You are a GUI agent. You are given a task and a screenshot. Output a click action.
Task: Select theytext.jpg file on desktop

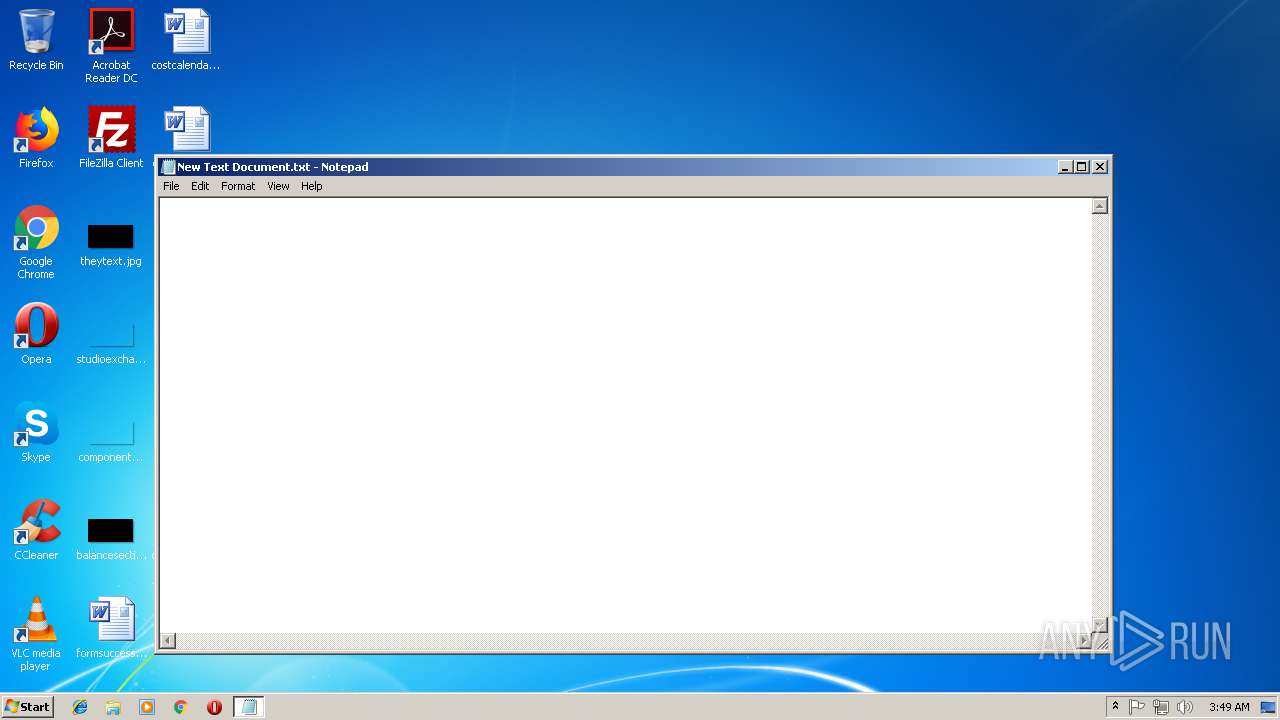(111, 244)
